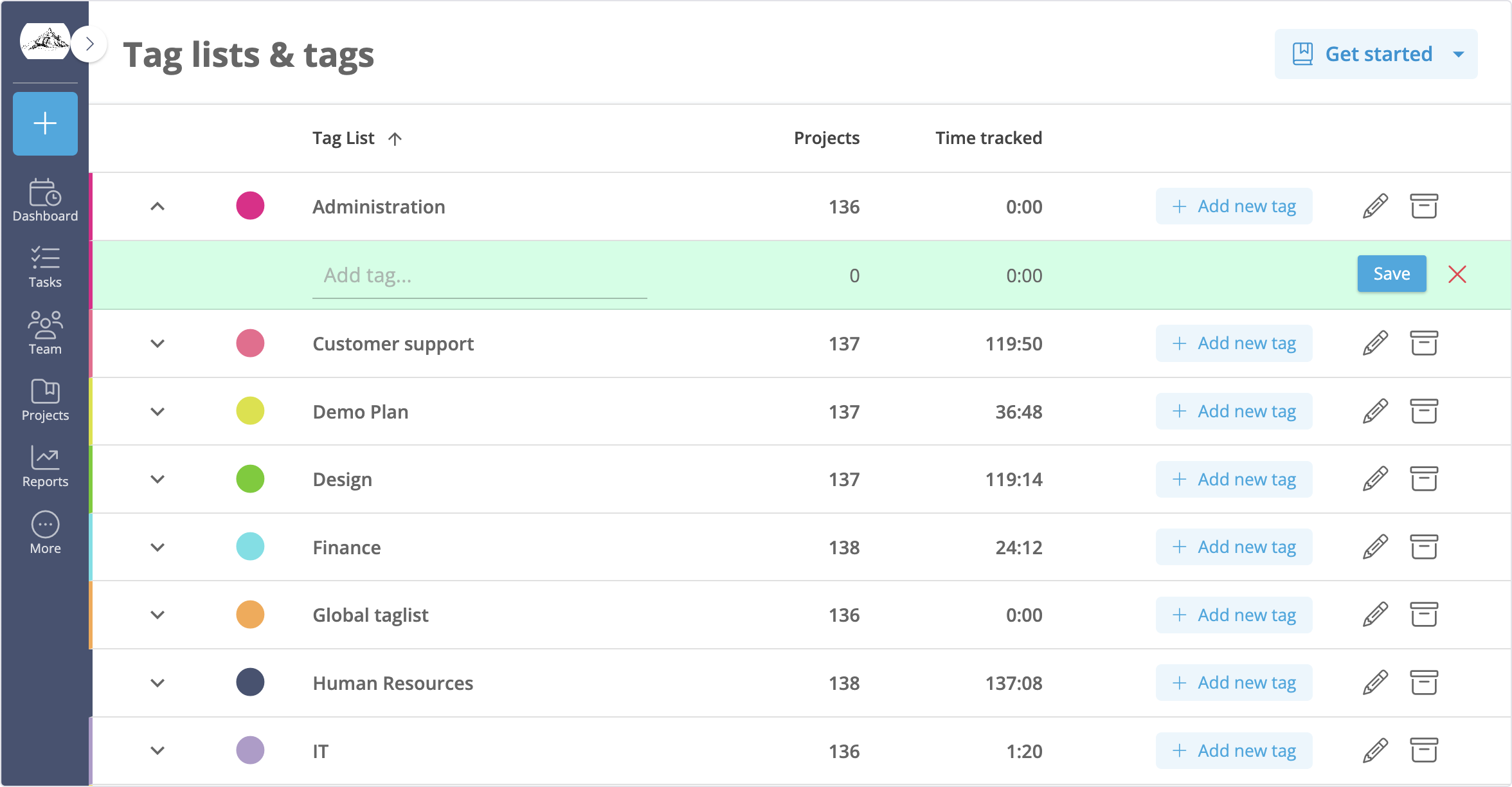The width and height of the screenshot is (1512, 787).
Task: Toggle Tag List sort order
Action: coord(395,138)
